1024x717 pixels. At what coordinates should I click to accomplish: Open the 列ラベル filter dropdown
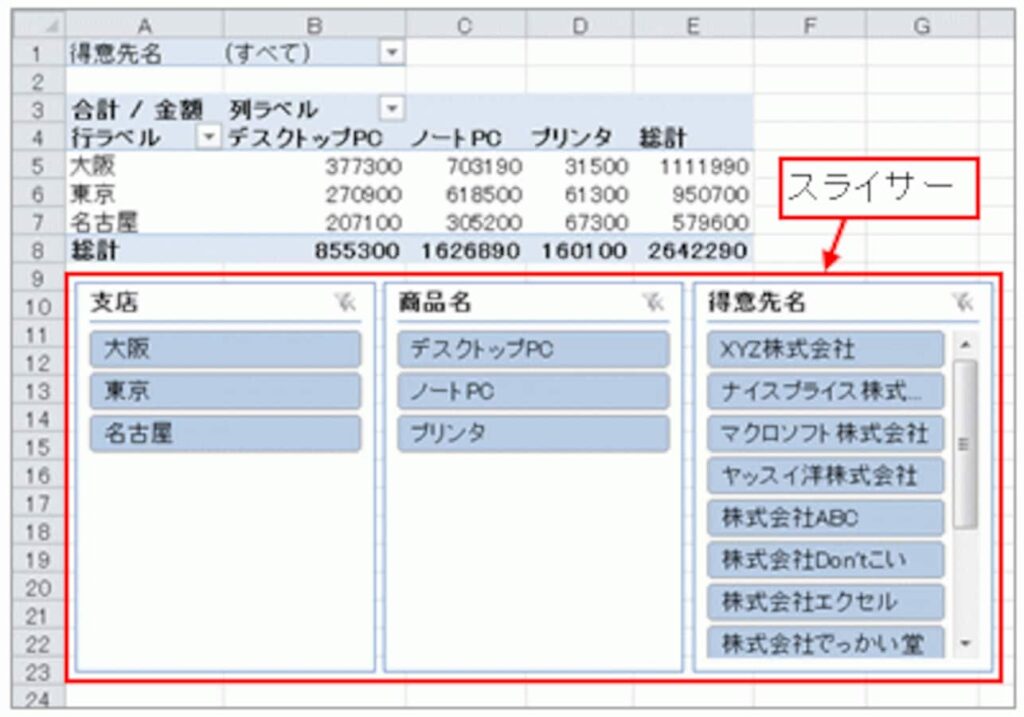[x=392, y=108]
